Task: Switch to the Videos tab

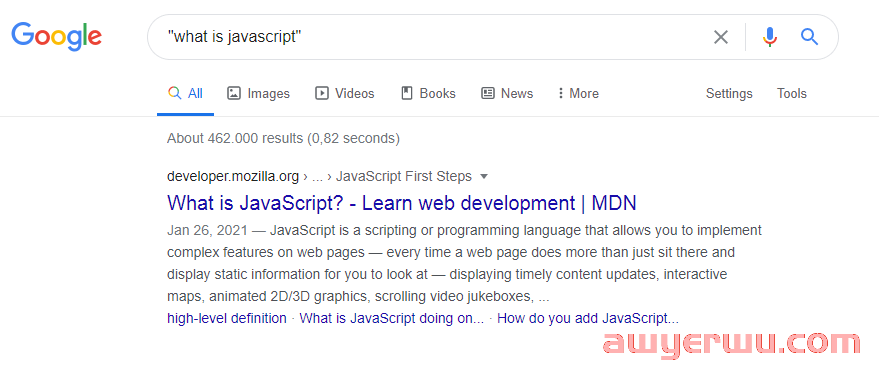Action: (344, 94)
